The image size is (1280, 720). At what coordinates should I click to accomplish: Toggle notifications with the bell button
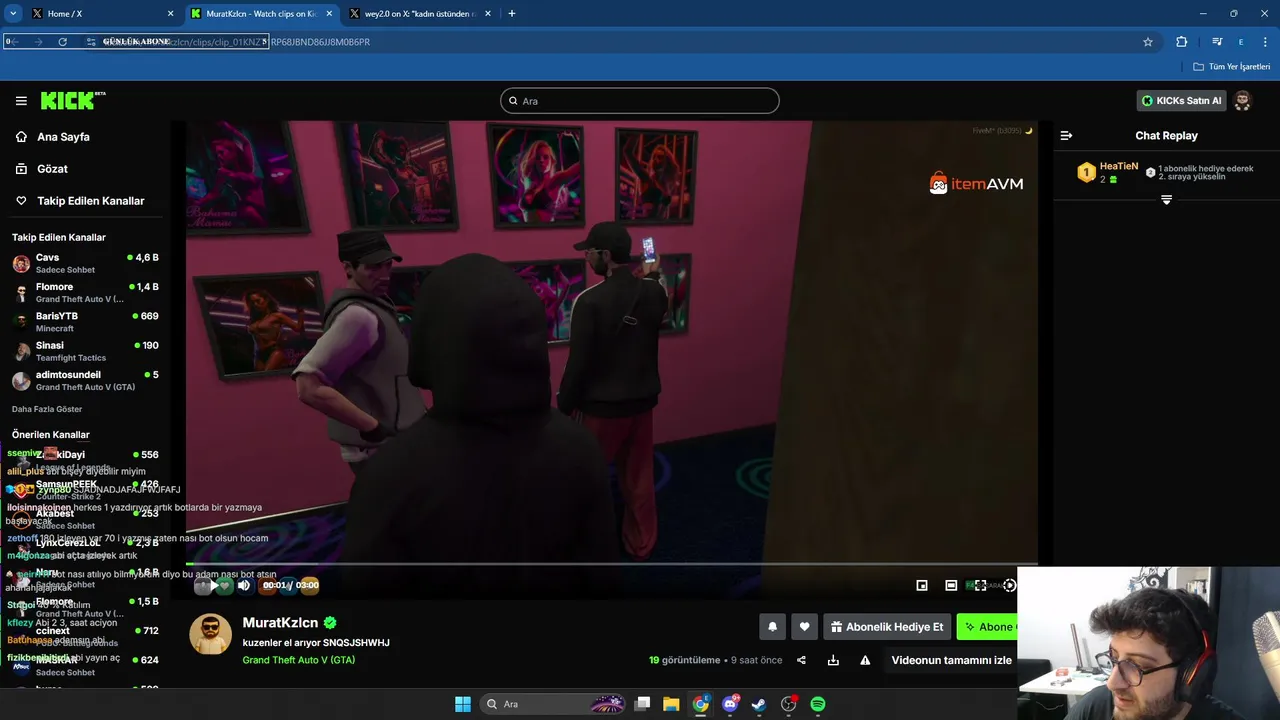tap(772, 627)
